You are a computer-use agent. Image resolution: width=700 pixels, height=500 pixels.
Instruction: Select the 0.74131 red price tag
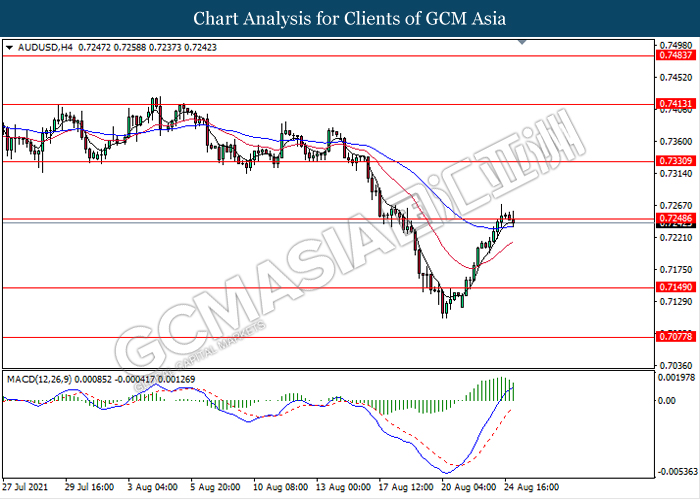tap(673, 103)
